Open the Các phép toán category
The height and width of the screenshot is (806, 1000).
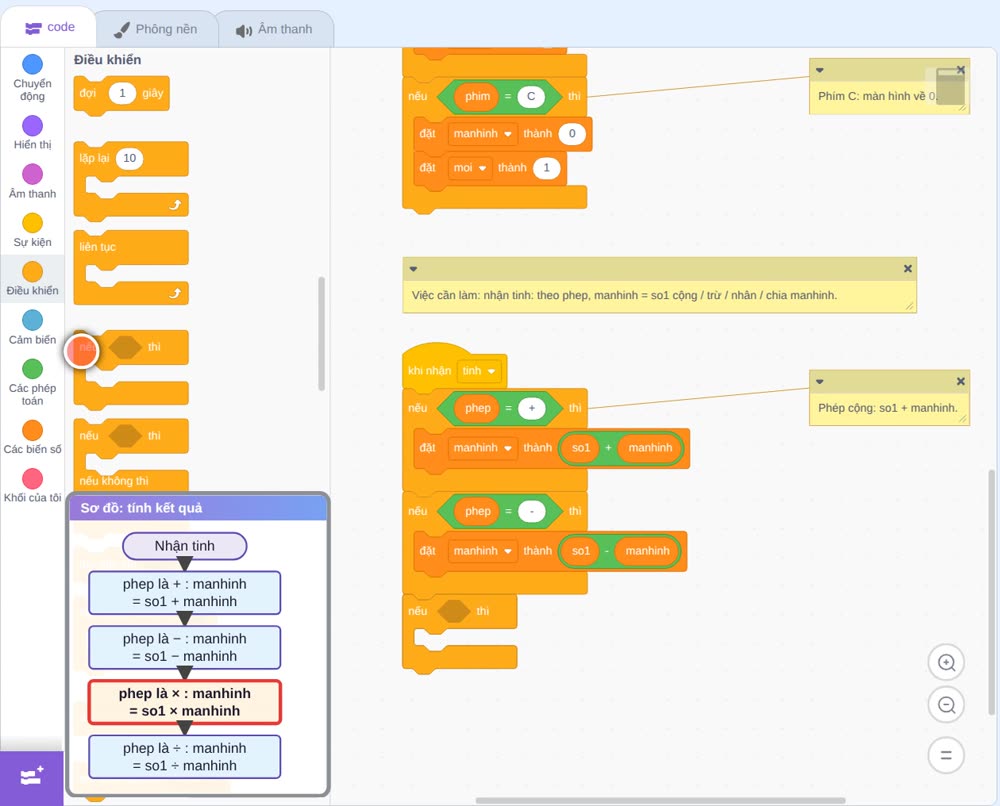tap(32, 383)
